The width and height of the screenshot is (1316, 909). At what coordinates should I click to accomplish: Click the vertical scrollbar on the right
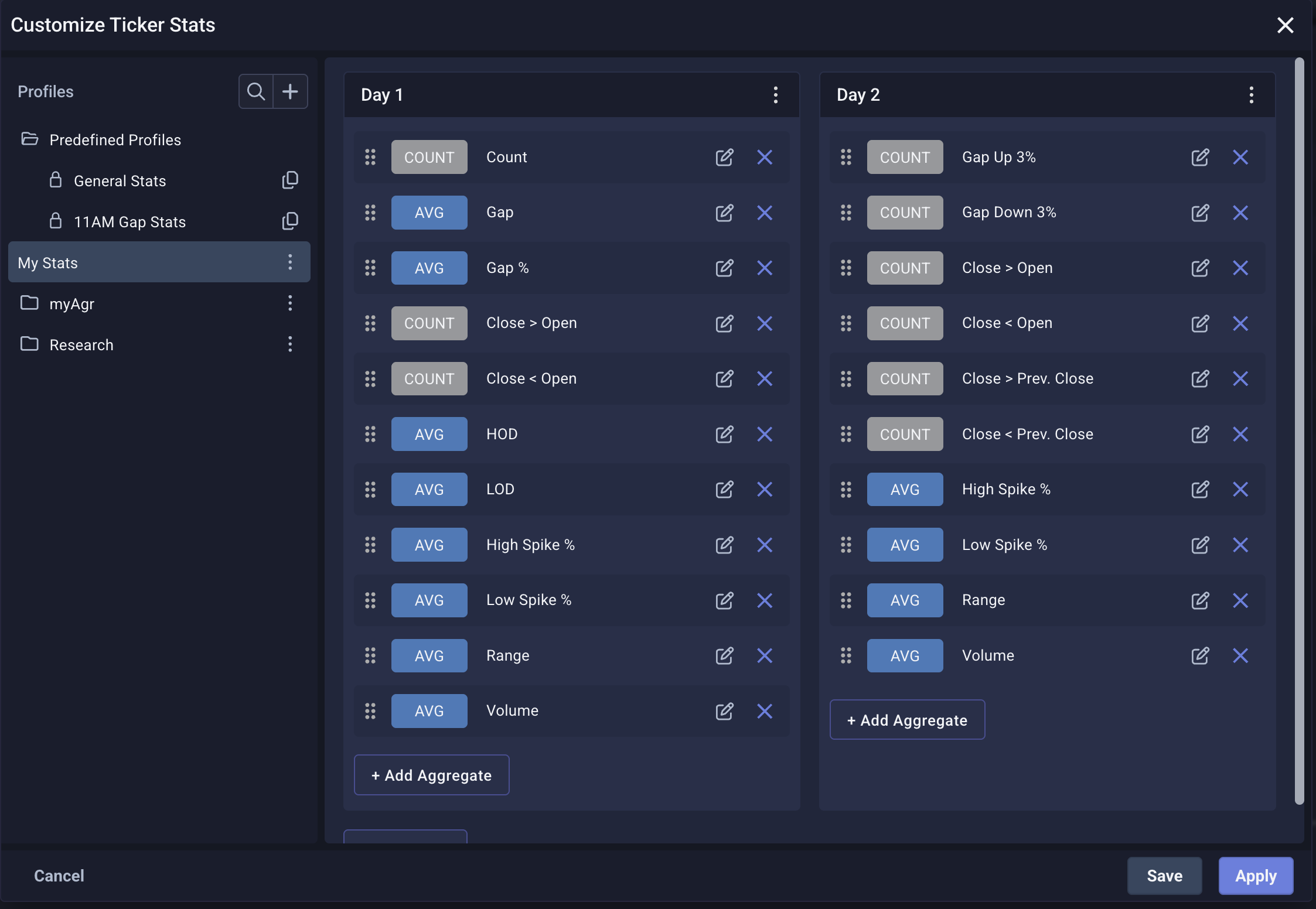tap(1299, 430)
